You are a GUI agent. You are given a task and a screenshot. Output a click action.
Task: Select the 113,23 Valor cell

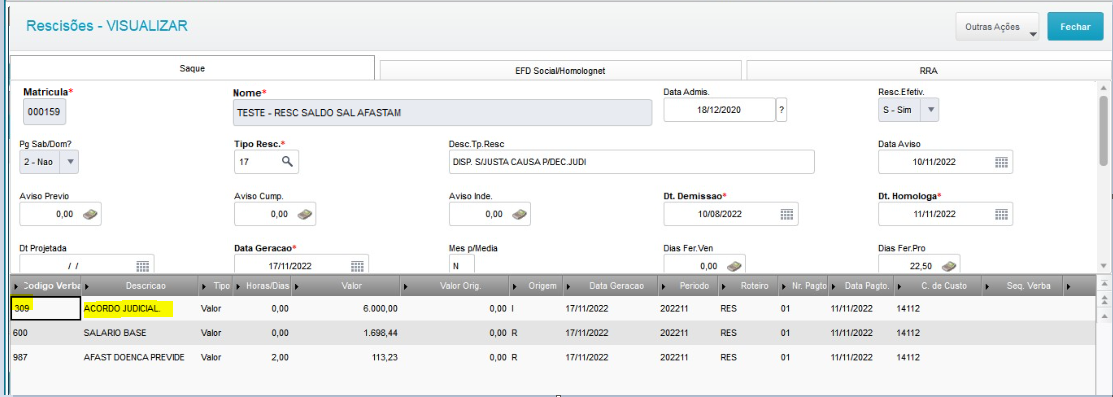pyautogui.click(x=346, y=357)
